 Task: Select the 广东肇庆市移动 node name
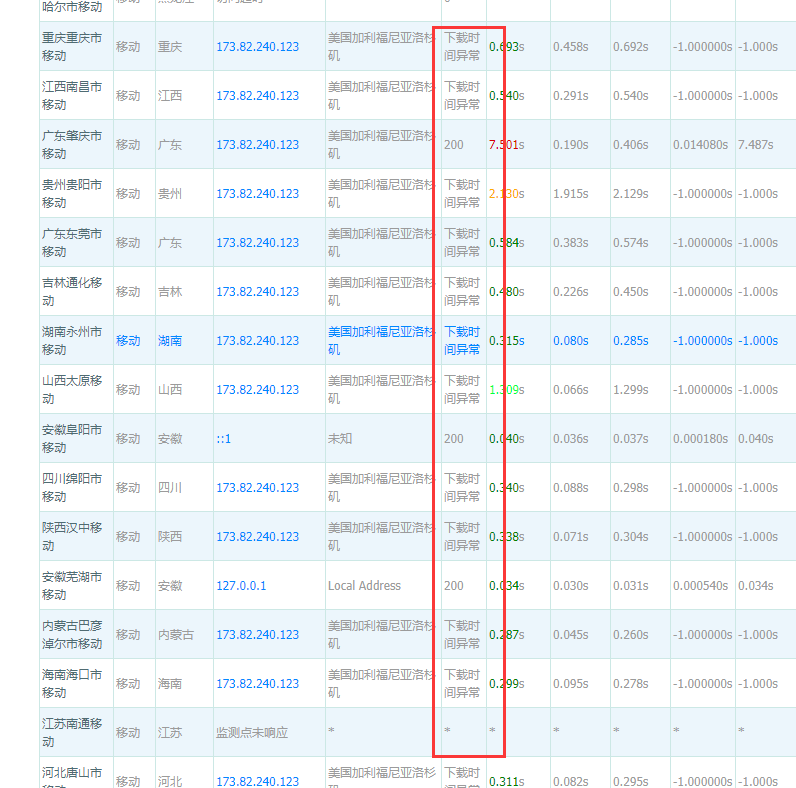point(72,145)
